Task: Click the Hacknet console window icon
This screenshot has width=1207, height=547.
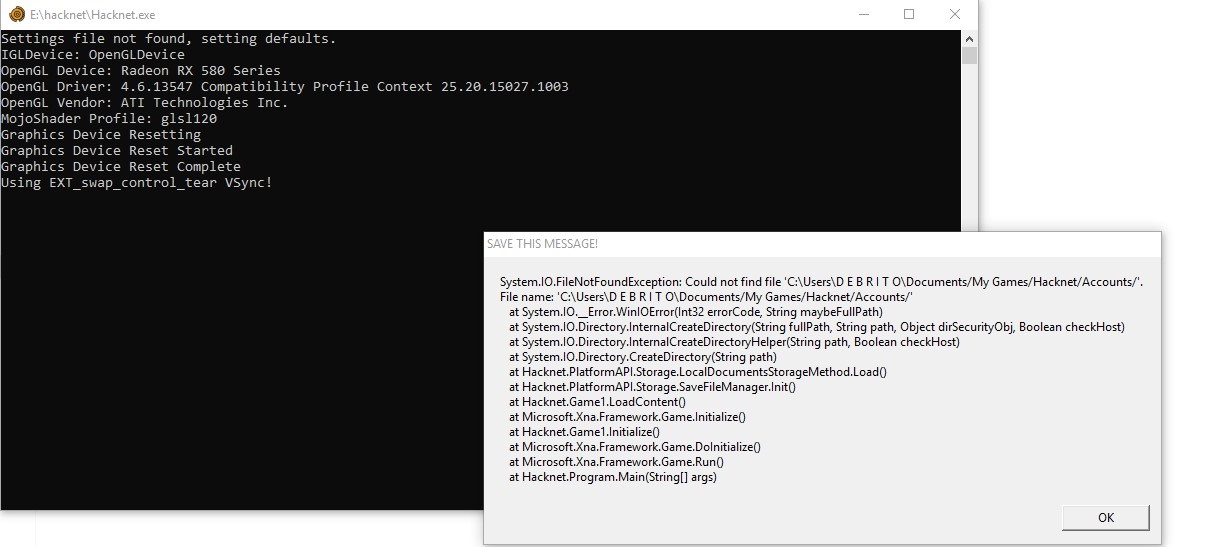Action: click(x=16, y=15)
